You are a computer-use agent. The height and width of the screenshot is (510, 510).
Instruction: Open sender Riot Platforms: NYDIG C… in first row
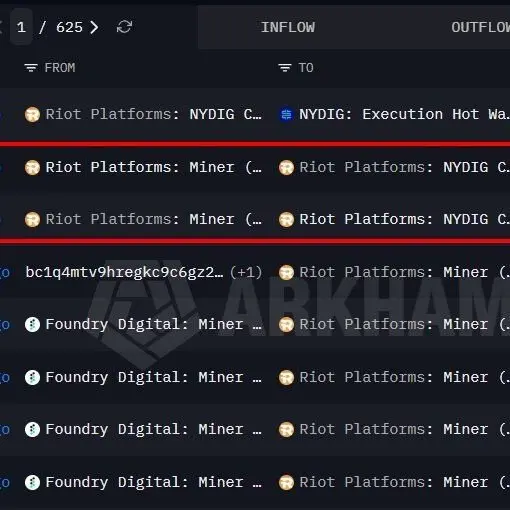pyautogui.click(x=153, y=114)
